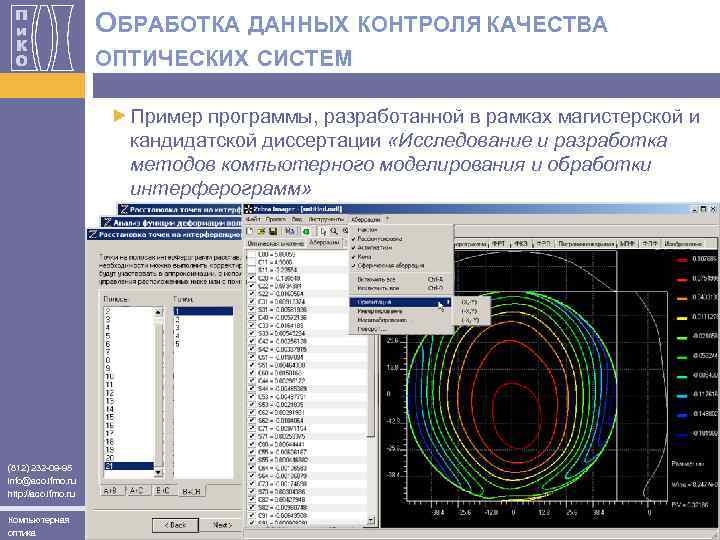Click the green square toolbar icon

pos(306,231)
